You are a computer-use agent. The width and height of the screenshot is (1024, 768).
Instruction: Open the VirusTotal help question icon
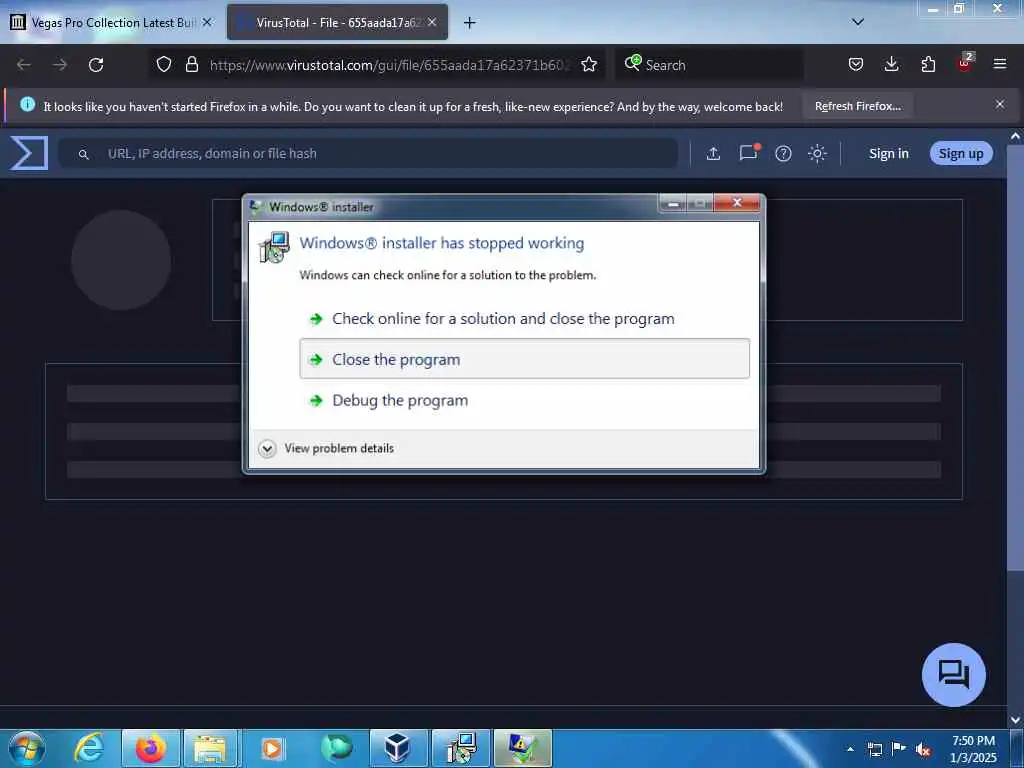(x=783, y=153)
